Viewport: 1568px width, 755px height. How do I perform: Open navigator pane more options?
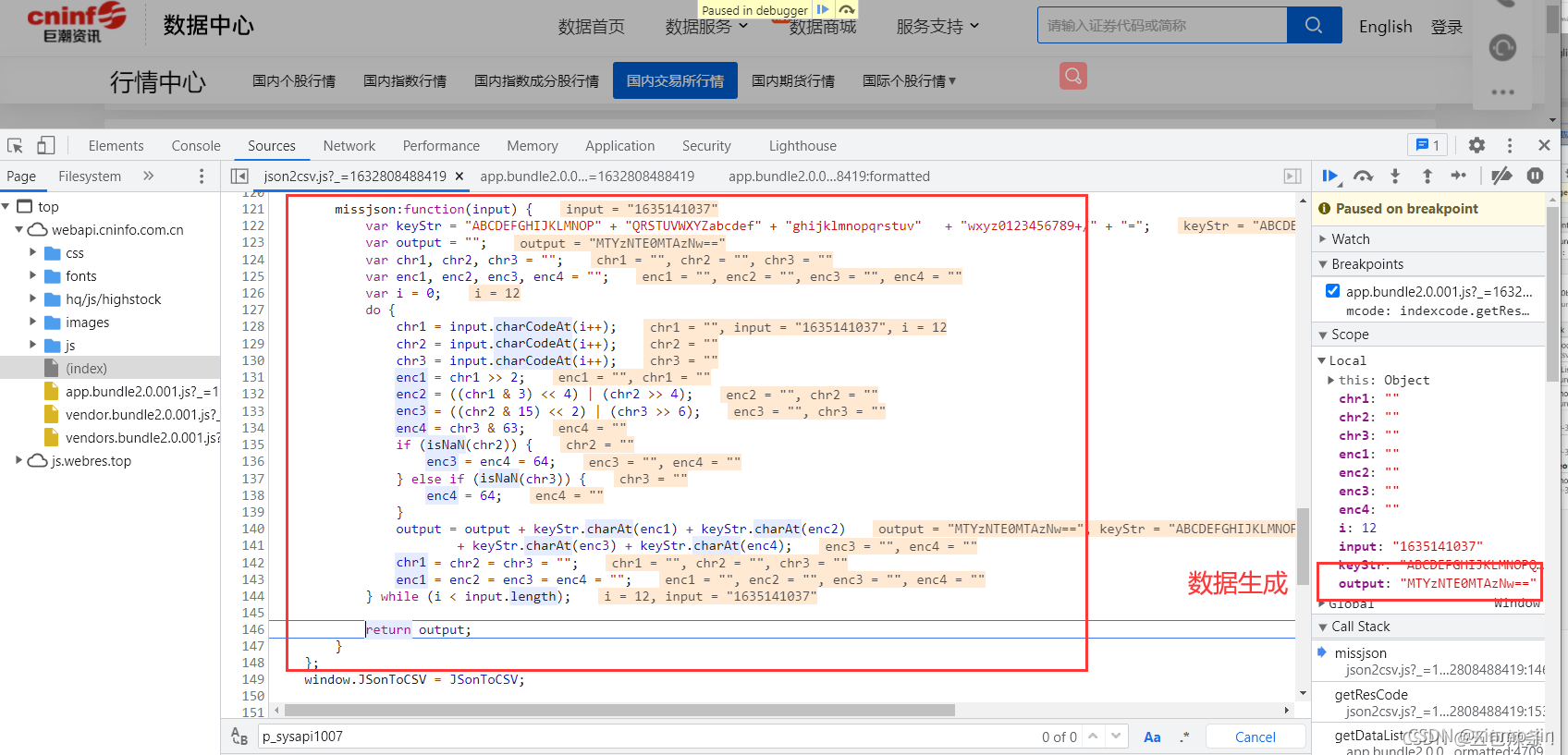tap(202, 176)
